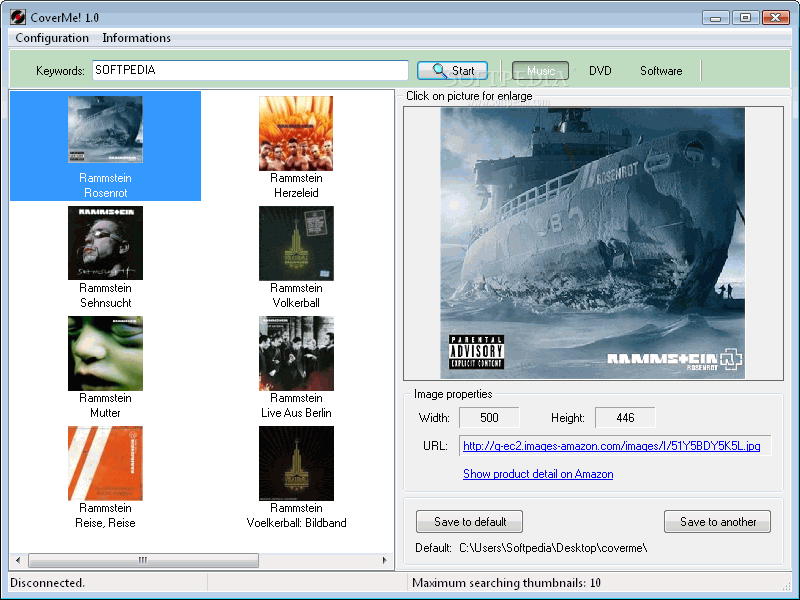Minimize the CoverMe! window
The width and height of the screenshot is (800, 600).
(x=715, y=18)
